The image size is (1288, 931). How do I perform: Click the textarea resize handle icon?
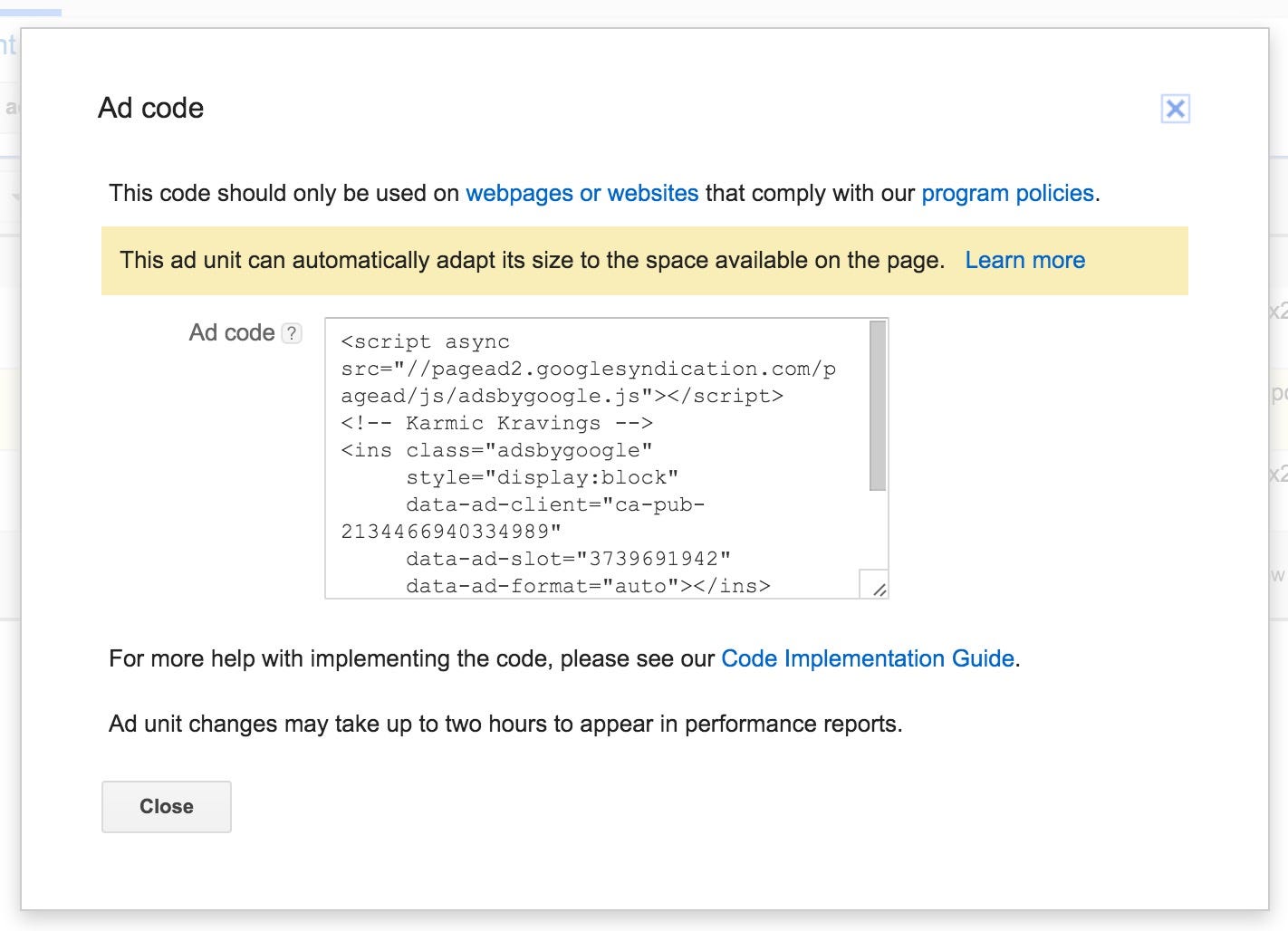click(x=877, y=588)
